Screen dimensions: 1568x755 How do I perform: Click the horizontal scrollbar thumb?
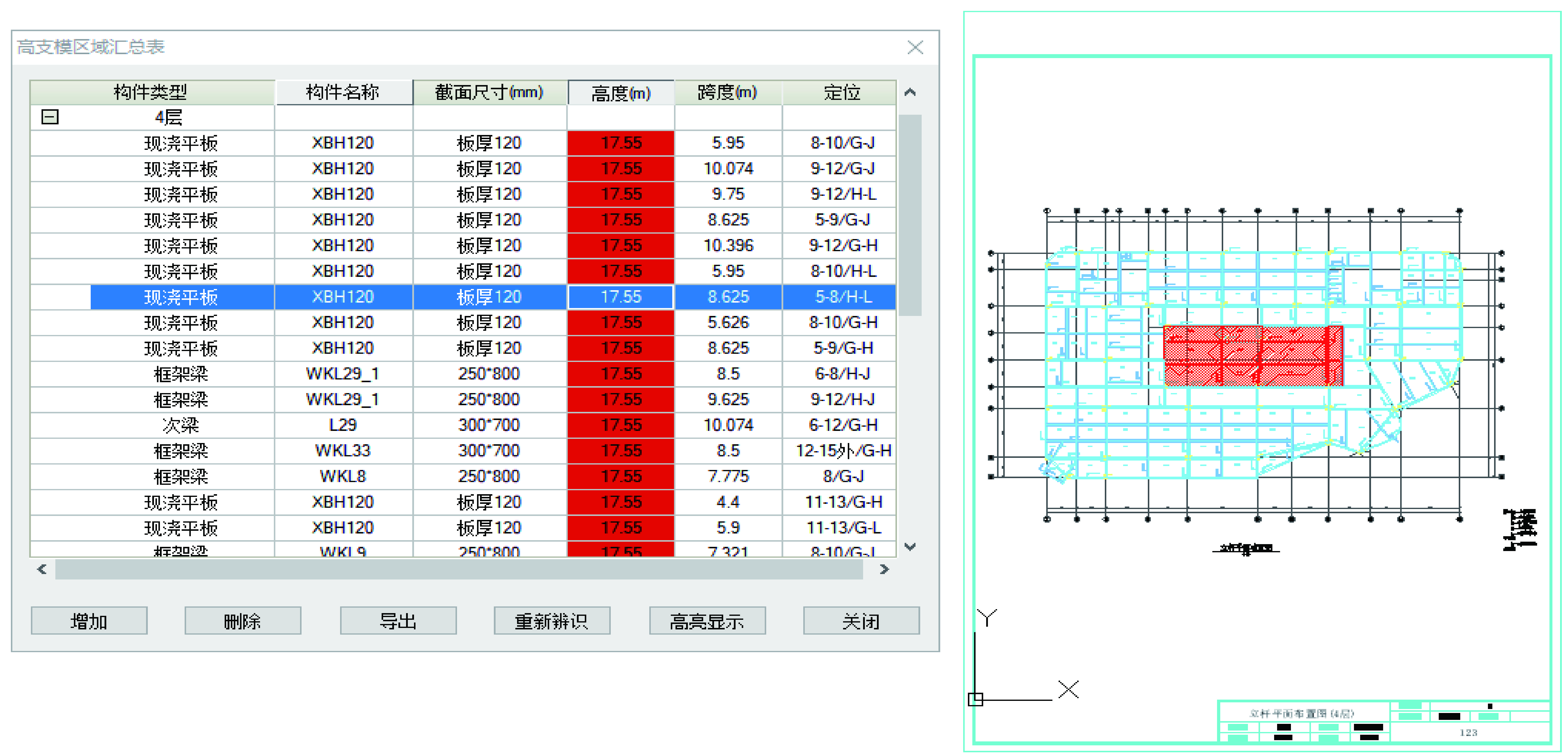[x=459, y=569]
